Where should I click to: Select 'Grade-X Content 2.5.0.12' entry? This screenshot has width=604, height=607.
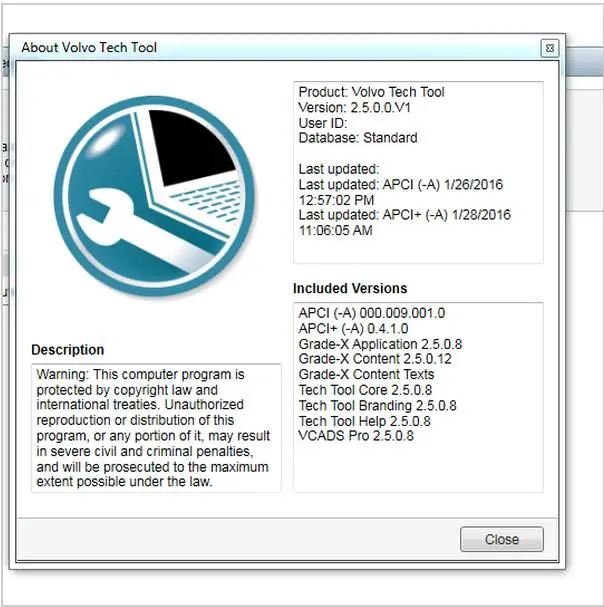click(x=375, y=359)
